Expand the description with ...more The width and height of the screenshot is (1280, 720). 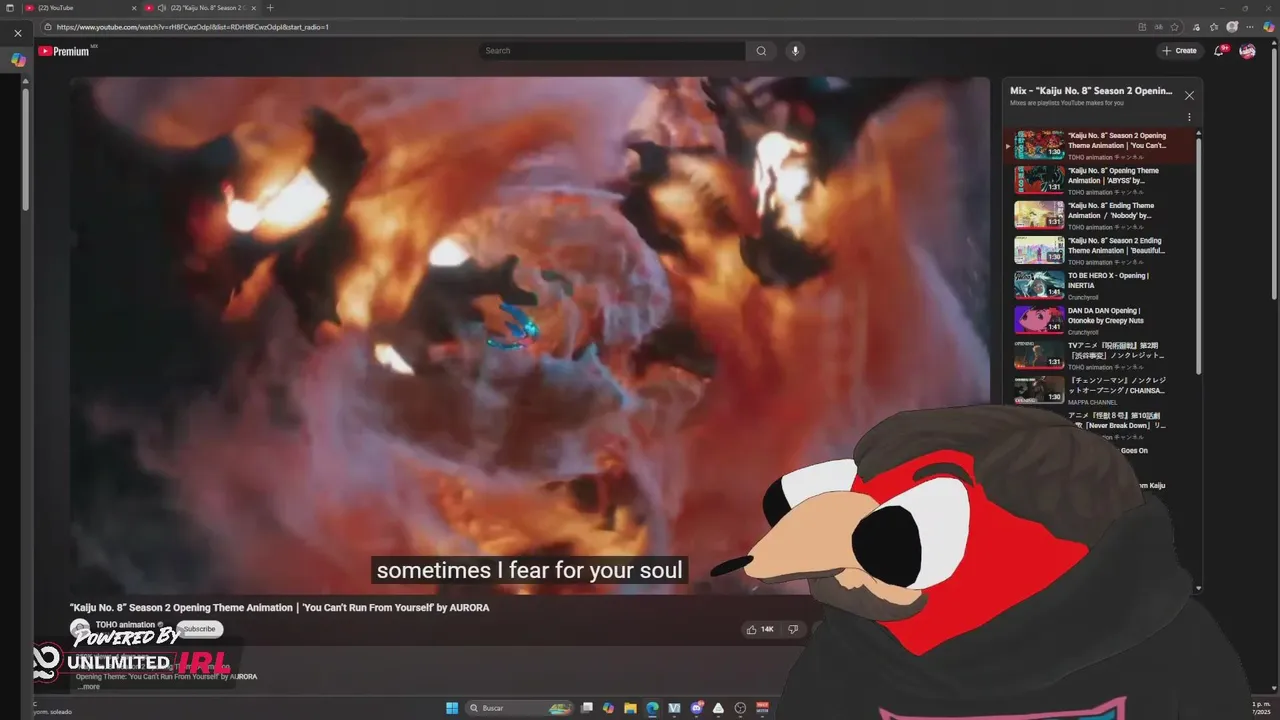click(x=89, y=687)
